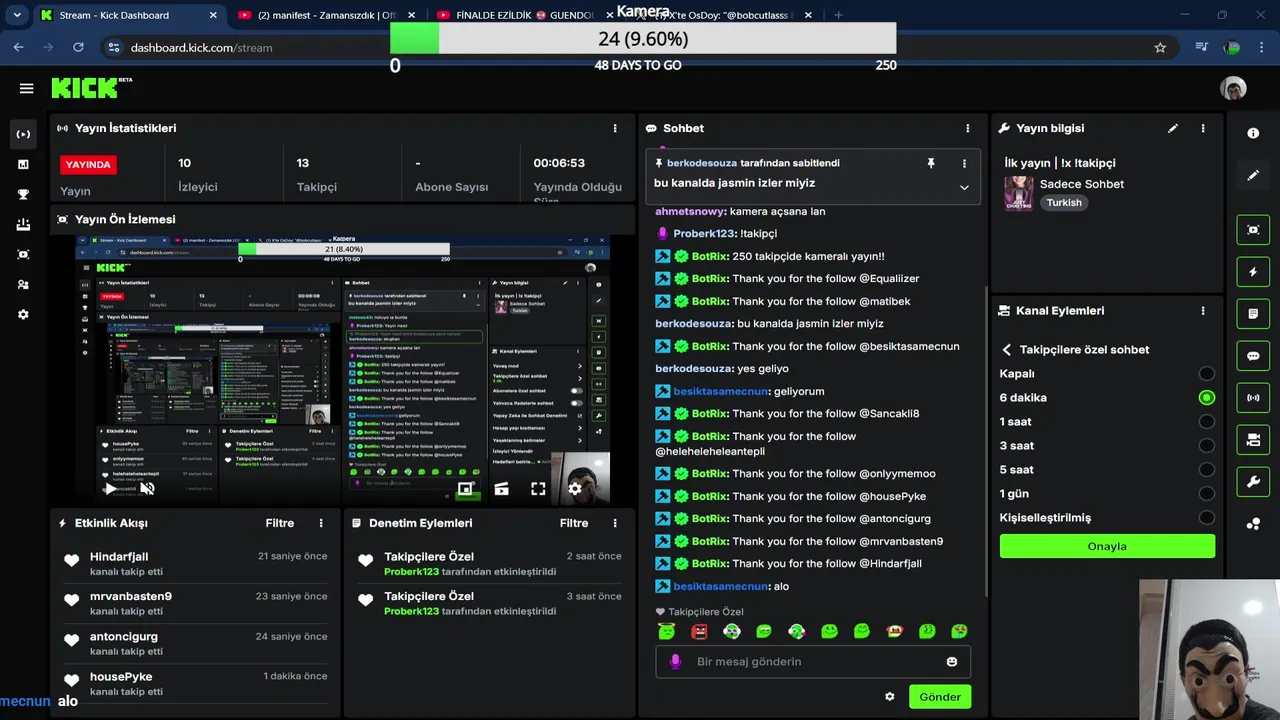The width and height of the screenshot is (1280, 720).
Task: Toggle the channel actions widget in right rail
Action: [x=1253, y=440]
